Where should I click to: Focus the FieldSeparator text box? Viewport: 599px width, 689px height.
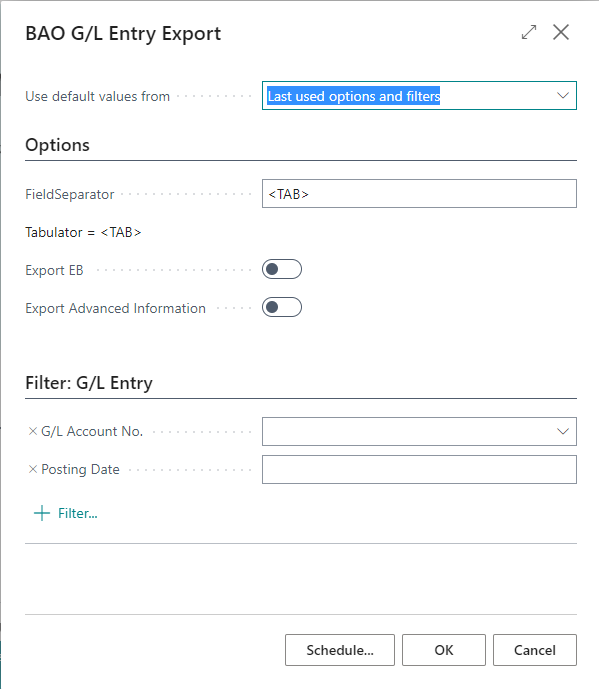pos(419,193)
